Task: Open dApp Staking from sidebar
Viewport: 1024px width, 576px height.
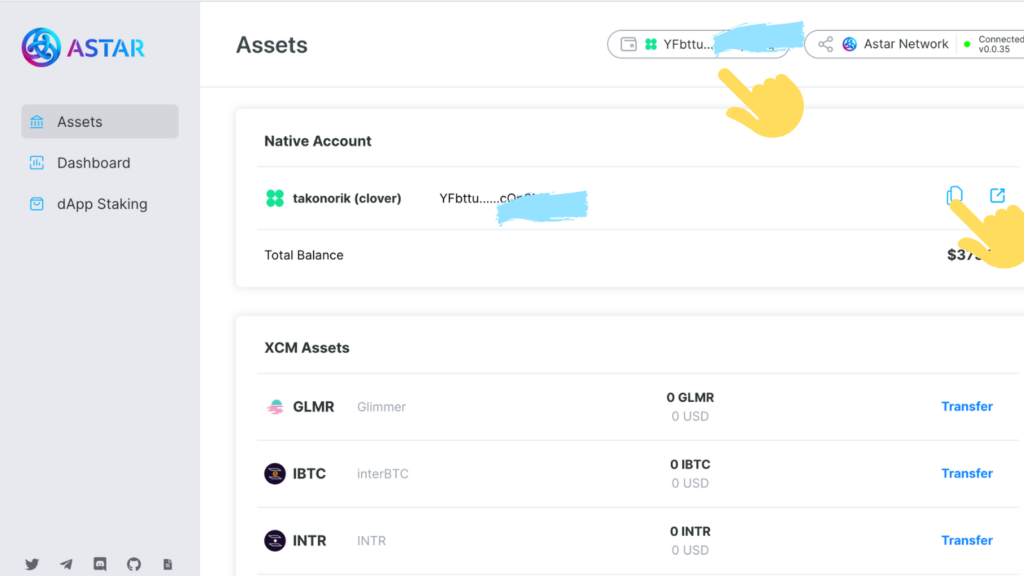Action: pyautogui.click(x=100, y=204)
